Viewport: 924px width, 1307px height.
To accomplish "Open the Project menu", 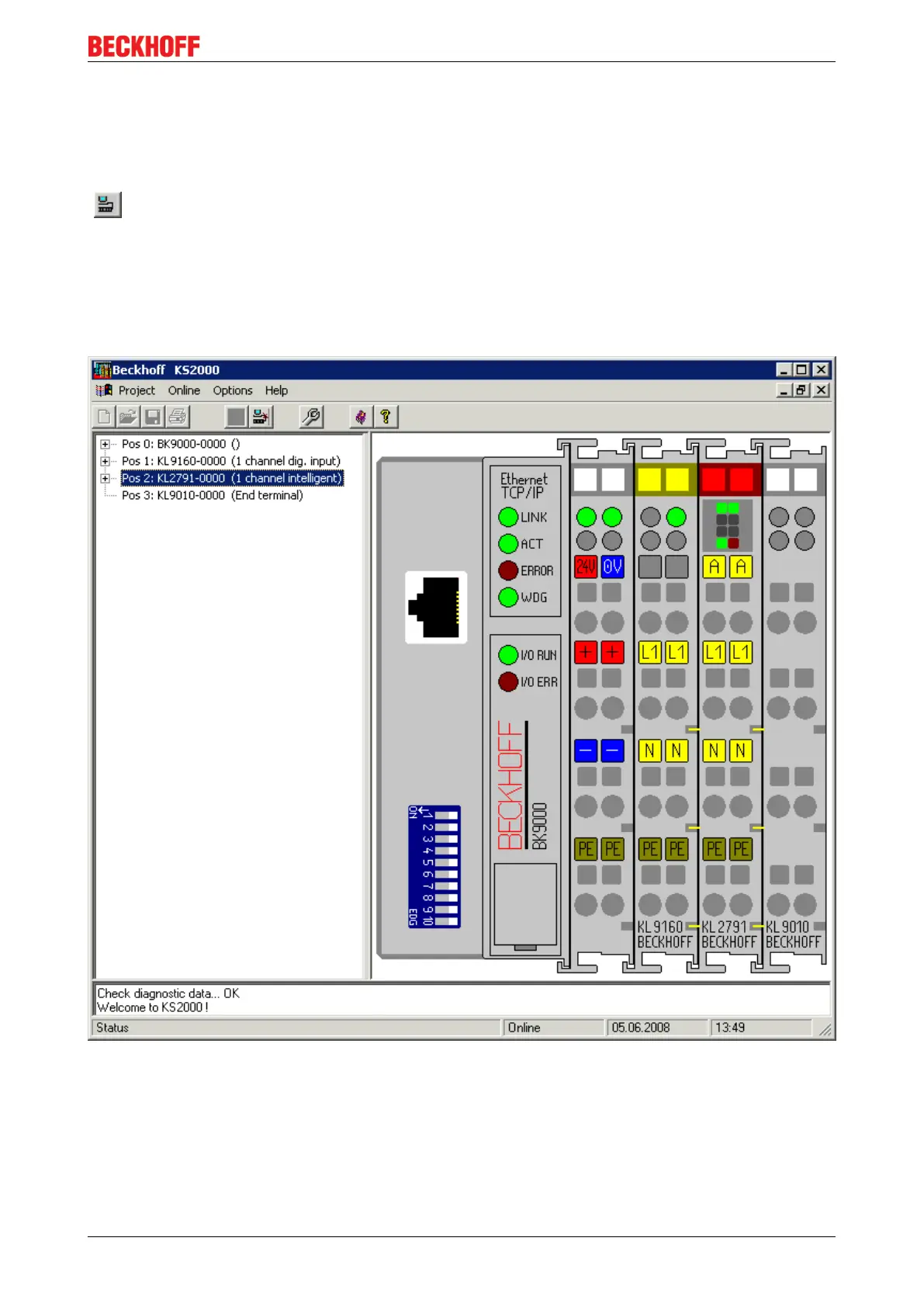I will [137, 390].
